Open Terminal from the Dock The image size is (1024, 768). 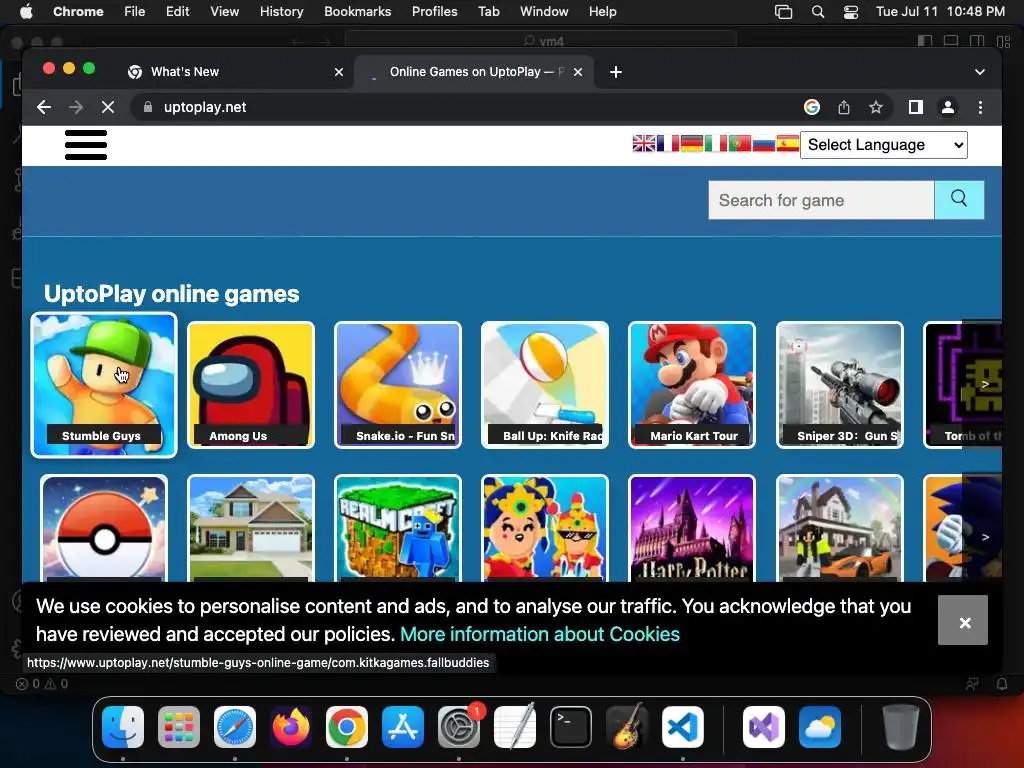pyautogui.click(x=571, y=727)
